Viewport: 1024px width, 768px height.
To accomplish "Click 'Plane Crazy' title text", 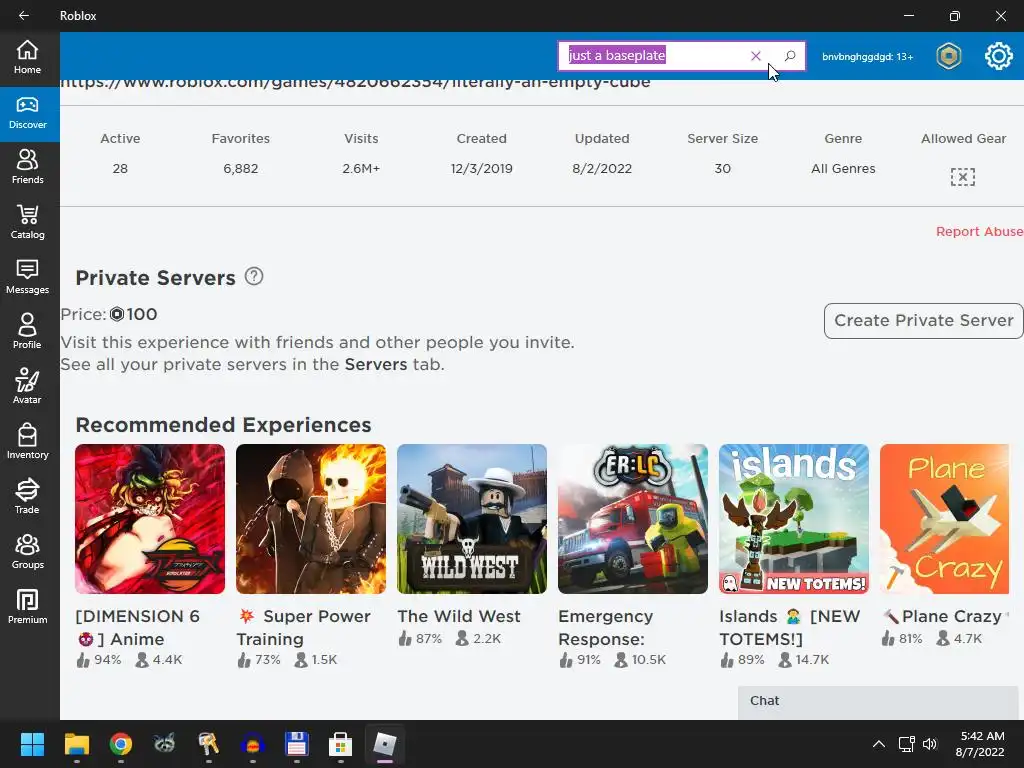I will pos(952,616).
